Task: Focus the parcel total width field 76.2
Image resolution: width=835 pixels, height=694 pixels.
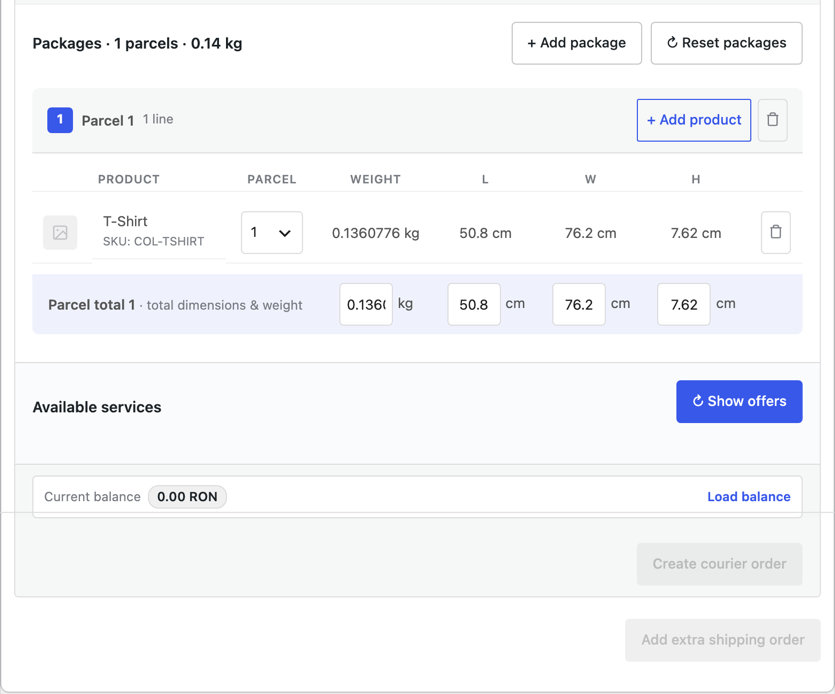Action: point(579,305)
